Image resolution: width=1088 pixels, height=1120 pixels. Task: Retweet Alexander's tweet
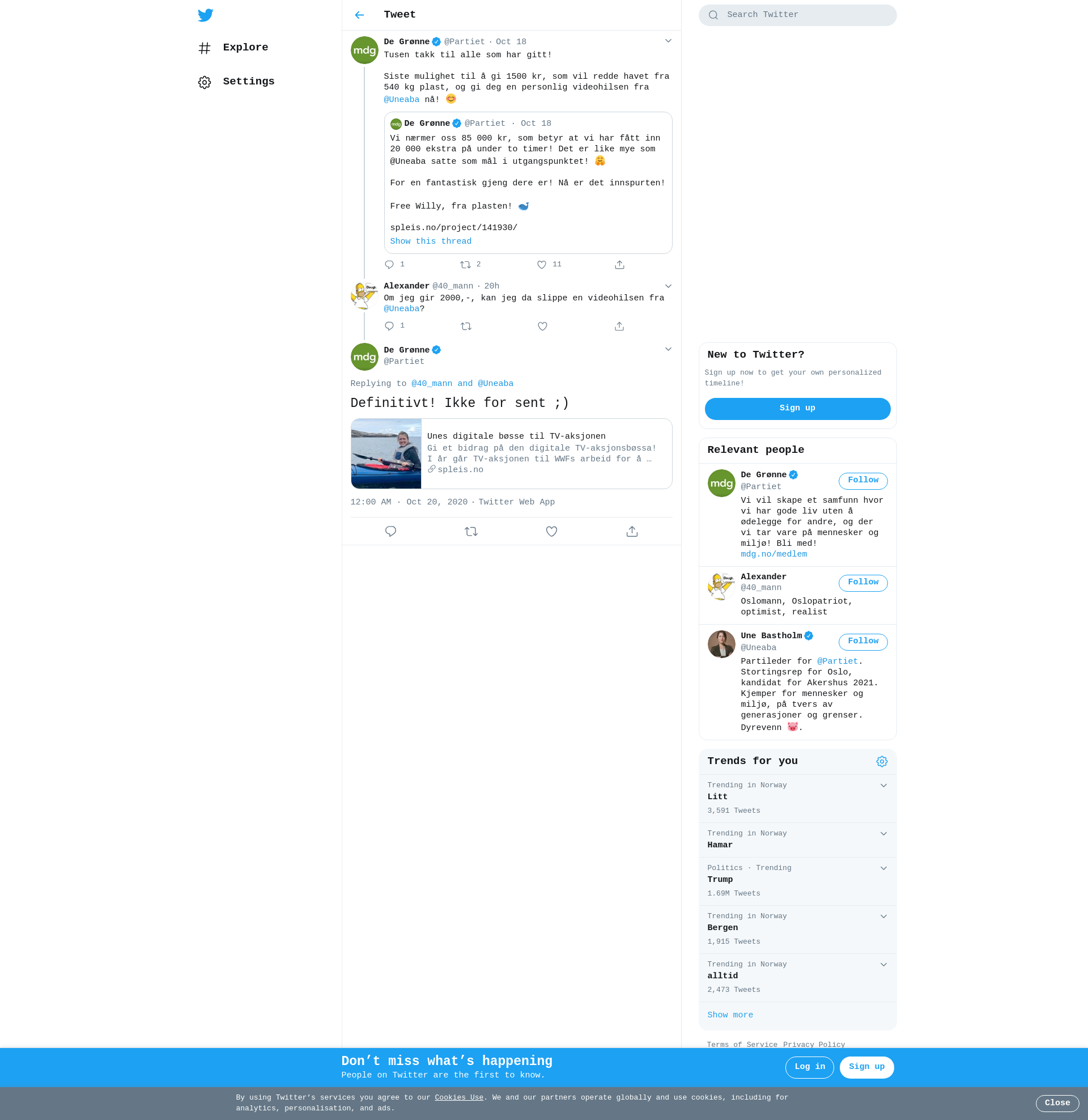[x=466, y=326]
